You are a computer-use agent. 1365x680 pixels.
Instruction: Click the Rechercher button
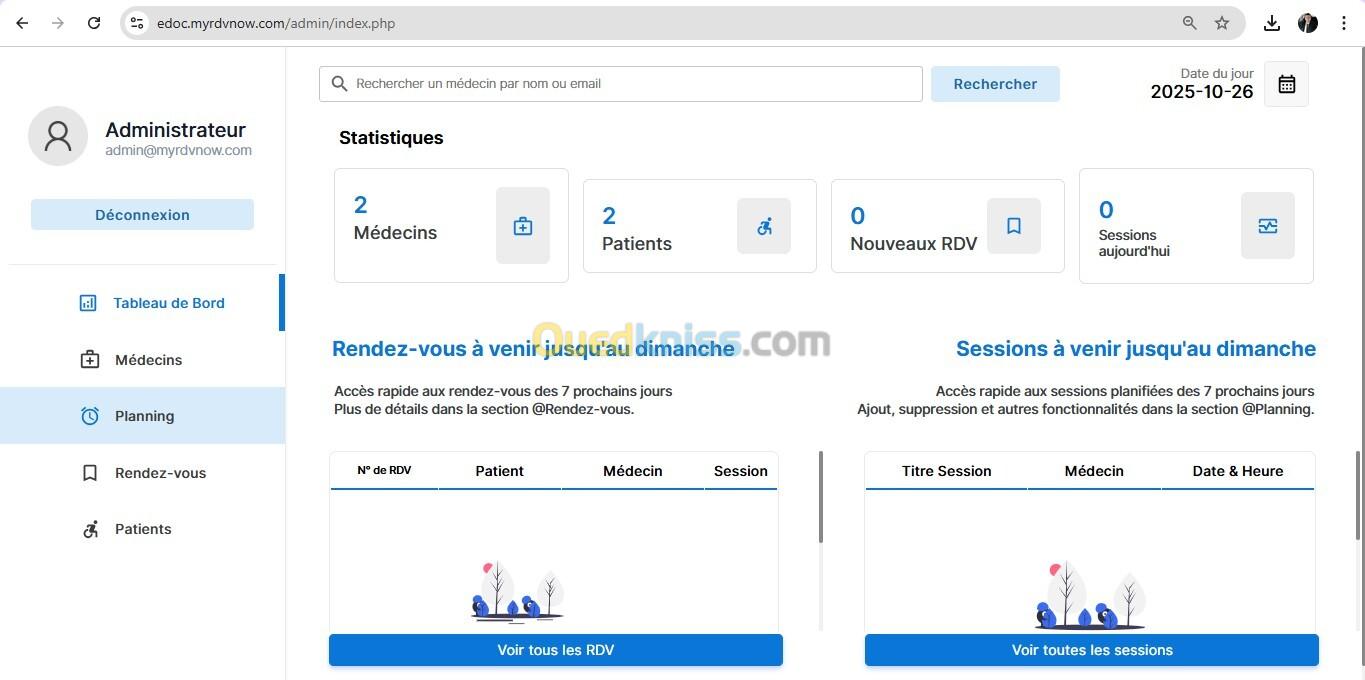pyautogui.click(x=994, y=84)
